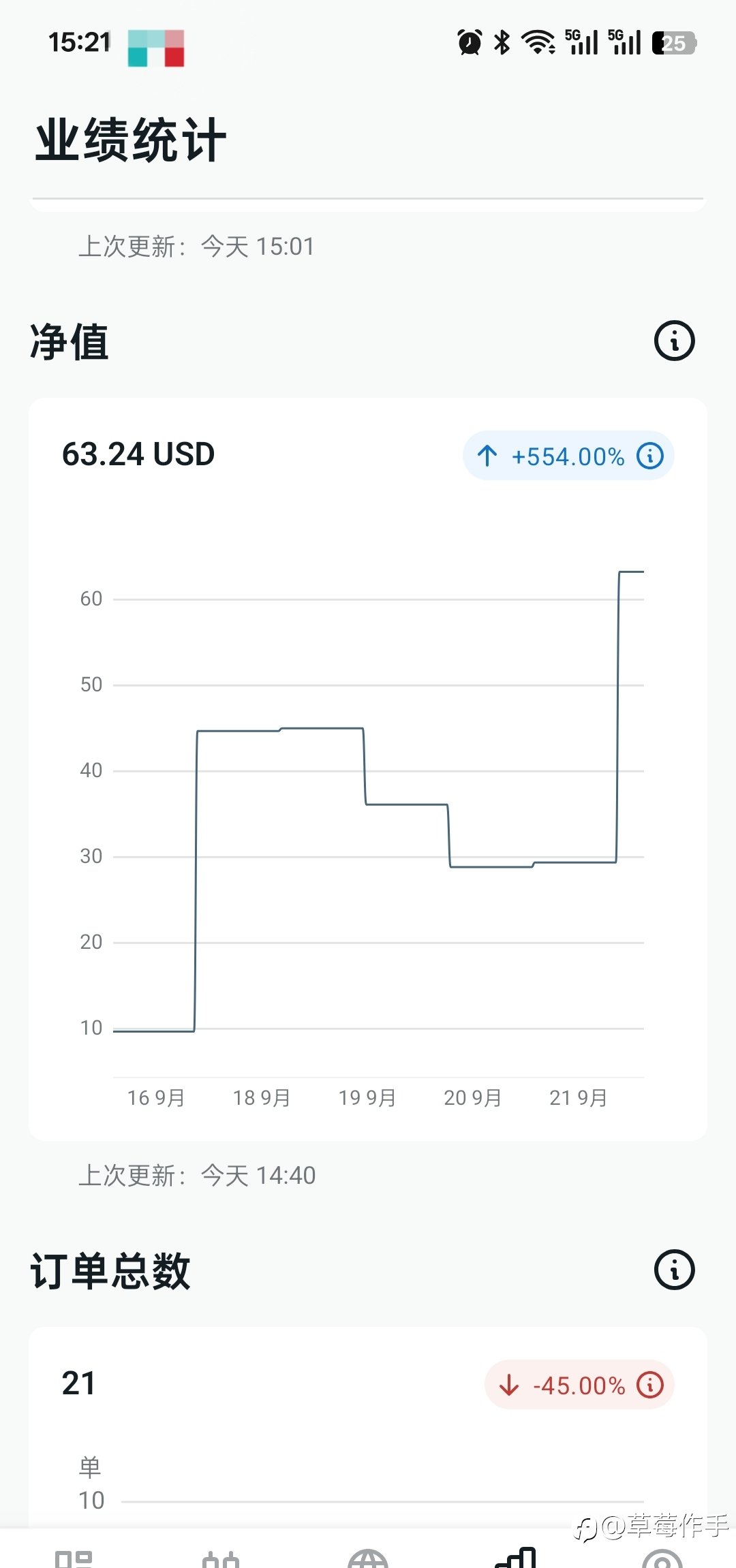Tap info icon inside +554.00% badge
736x1568 pixels.
pyautogui.click(x=650, y=456)
